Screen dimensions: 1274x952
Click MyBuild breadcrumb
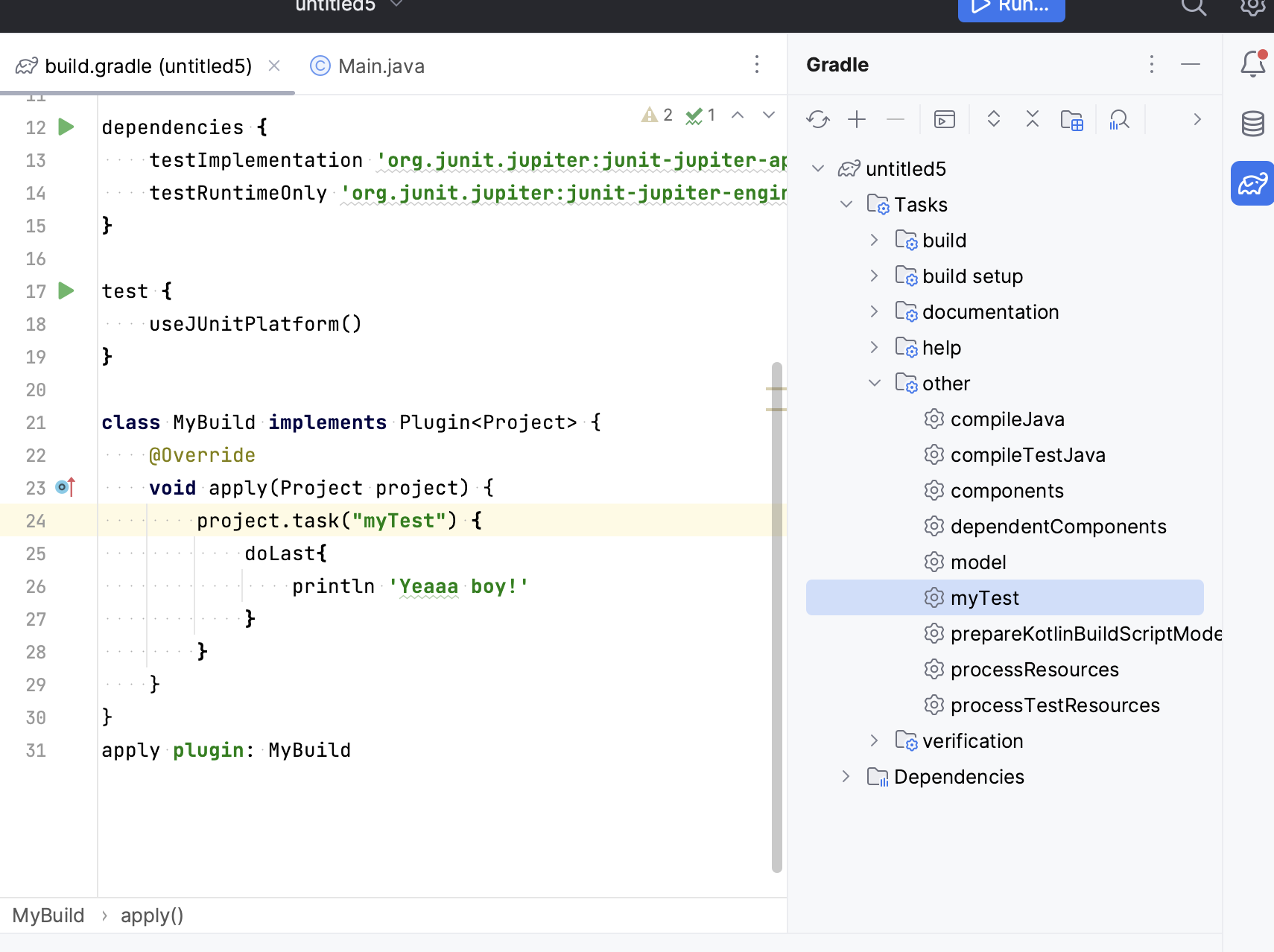[x=48, y=915]
